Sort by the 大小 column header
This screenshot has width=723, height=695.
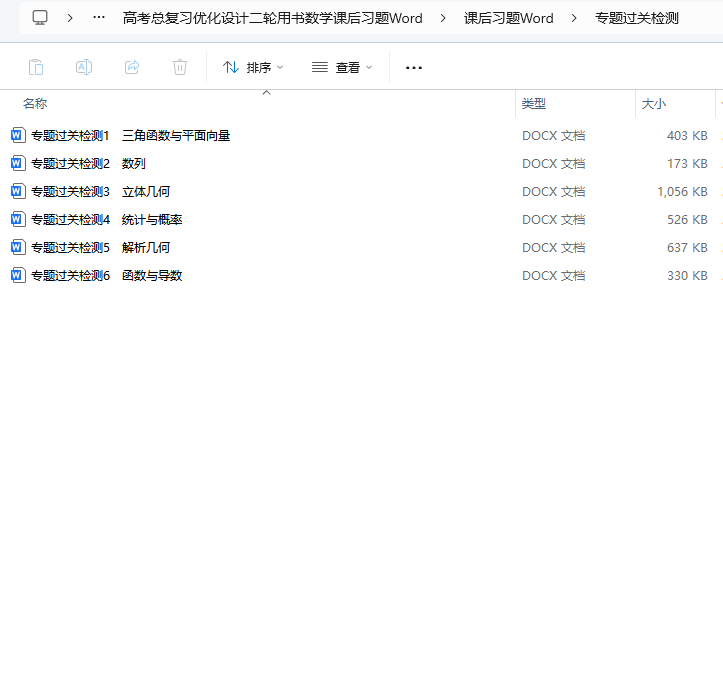[653, 104]
